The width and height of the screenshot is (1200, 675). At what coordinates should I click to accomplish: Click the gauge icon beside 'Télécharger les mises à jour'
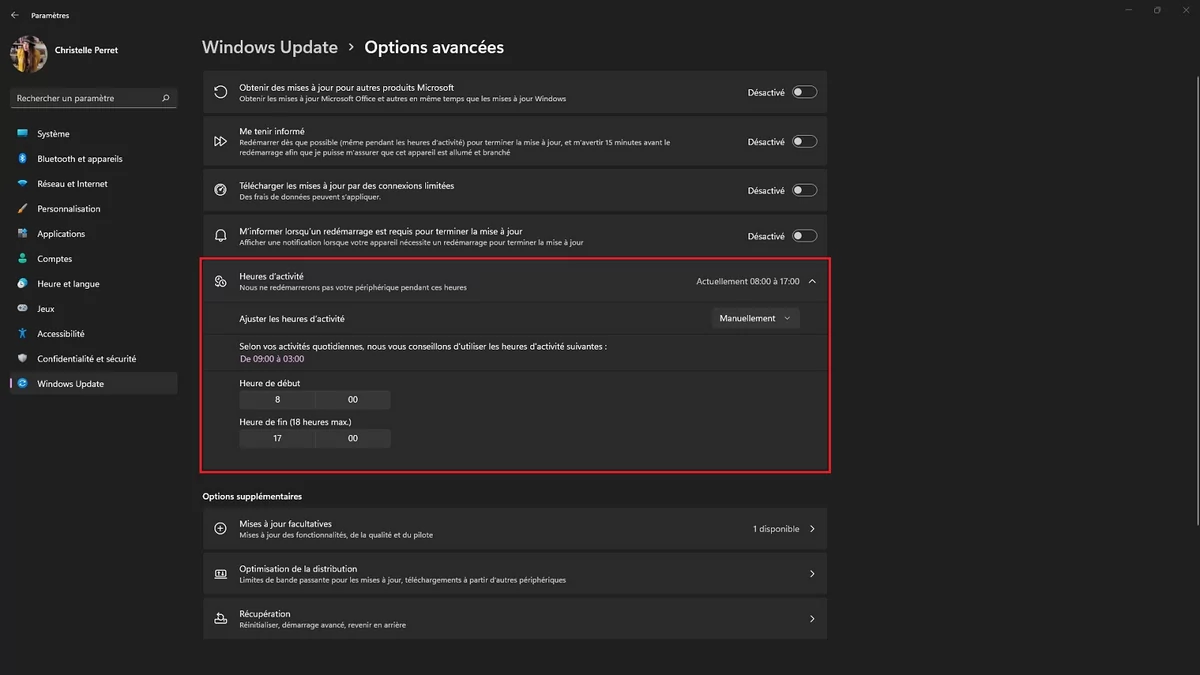point(221,190)
